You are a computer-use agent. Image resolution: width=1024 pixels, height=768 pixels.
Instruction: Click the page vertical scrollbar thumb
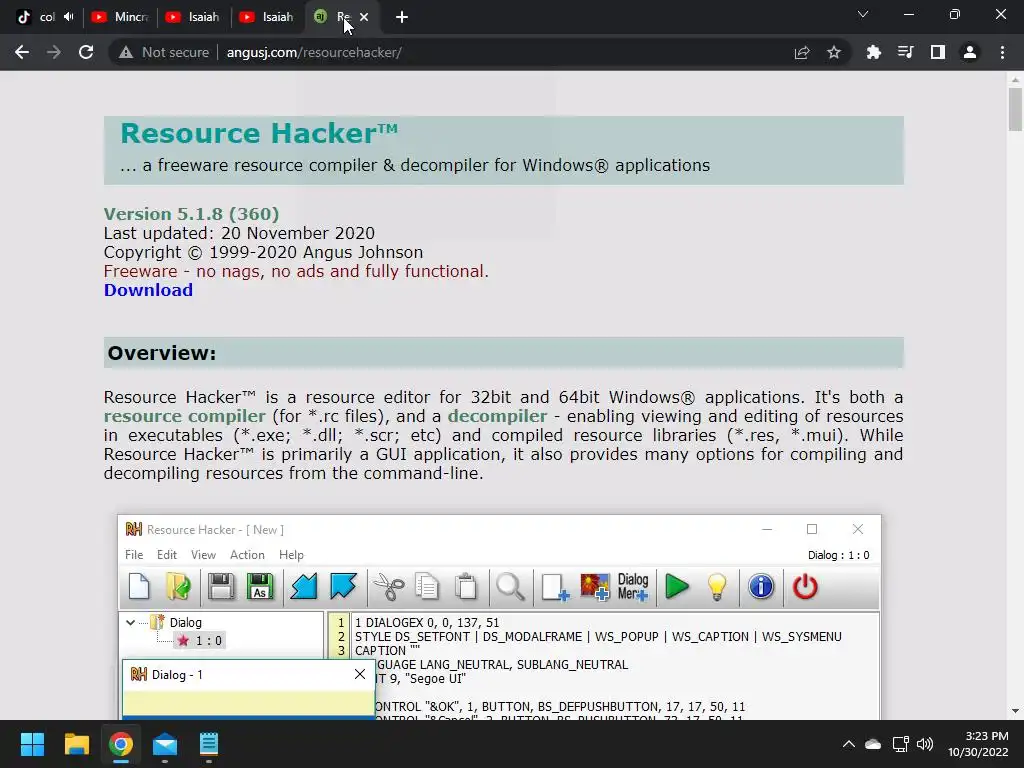point(1015,108)
